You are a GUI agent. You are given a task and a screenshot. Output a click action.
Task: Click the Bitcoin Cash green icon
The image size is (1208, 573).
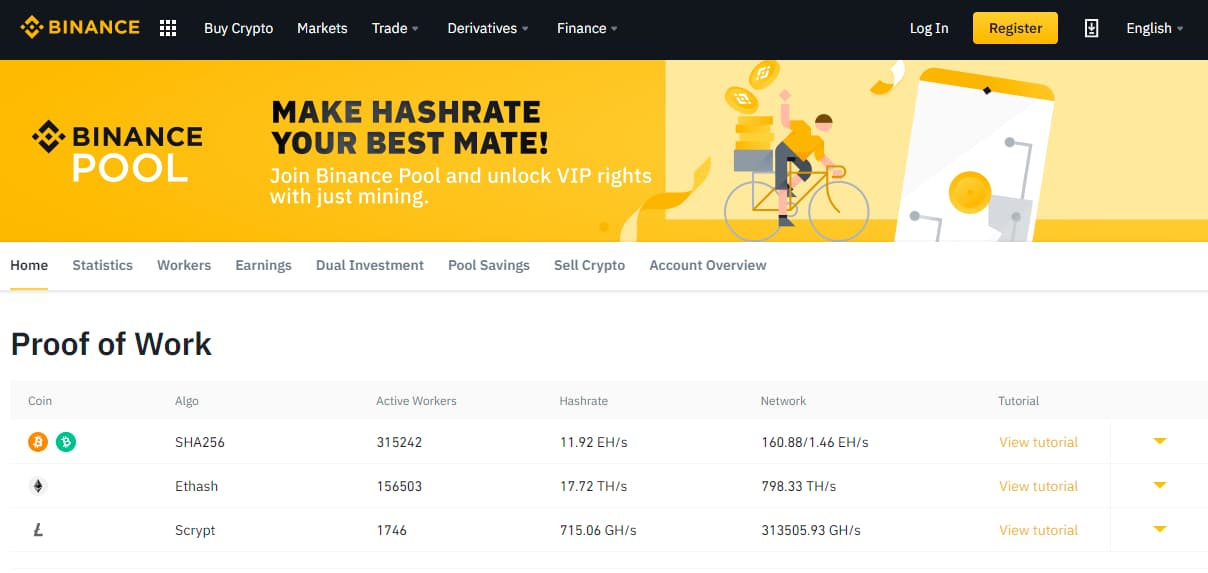click(66, 442)
